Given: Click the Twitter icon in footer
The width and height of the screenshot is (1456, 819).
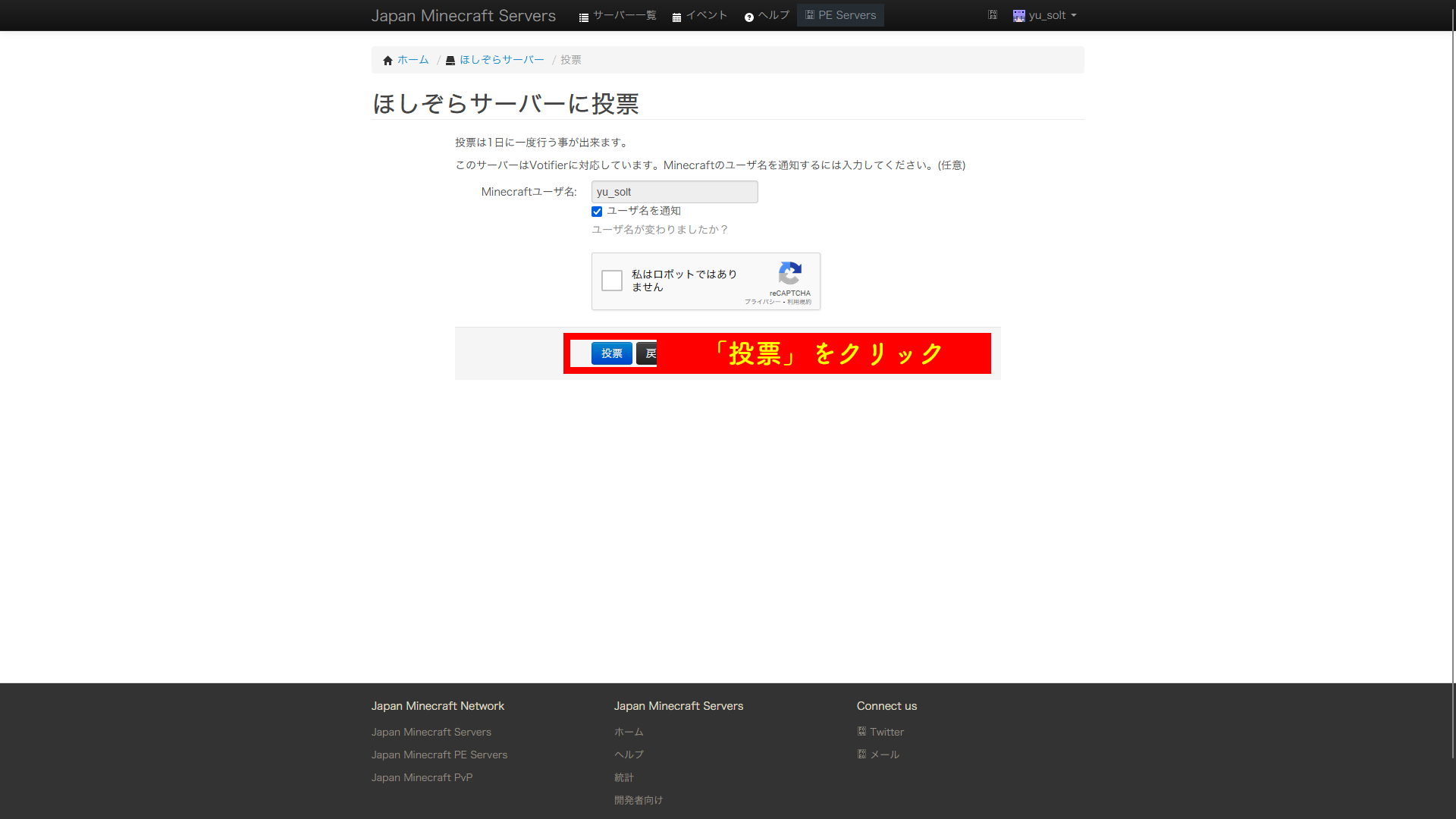Looking at the screenshot, I should [861, 732].
